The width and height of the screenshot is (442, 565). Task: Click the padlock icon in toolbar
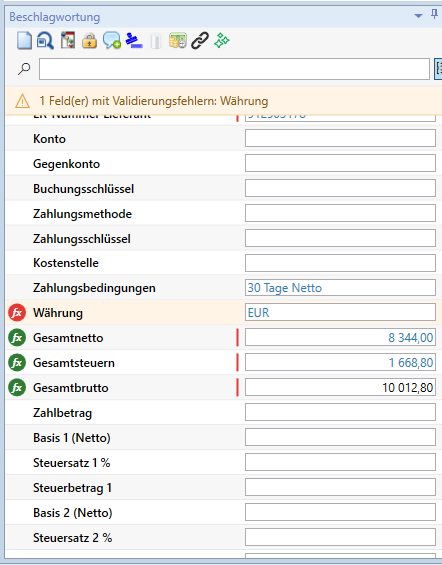[x=89, y=40]
